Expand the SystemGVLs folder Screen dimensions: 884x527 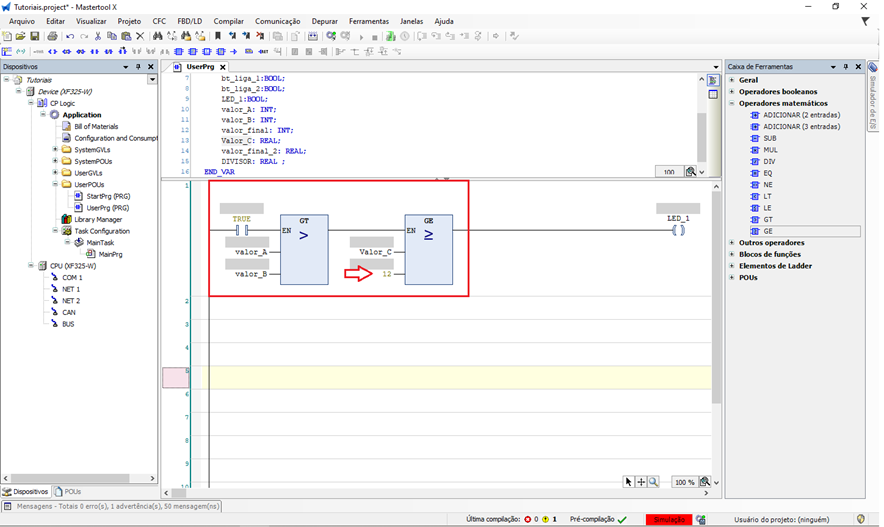[55, 150]
